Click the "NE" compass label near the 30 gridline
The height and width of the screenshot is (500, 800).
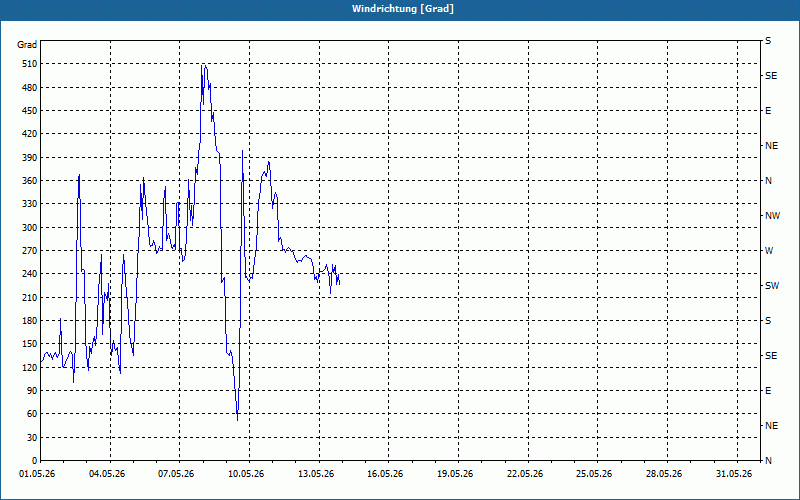[x=771, y=426]
